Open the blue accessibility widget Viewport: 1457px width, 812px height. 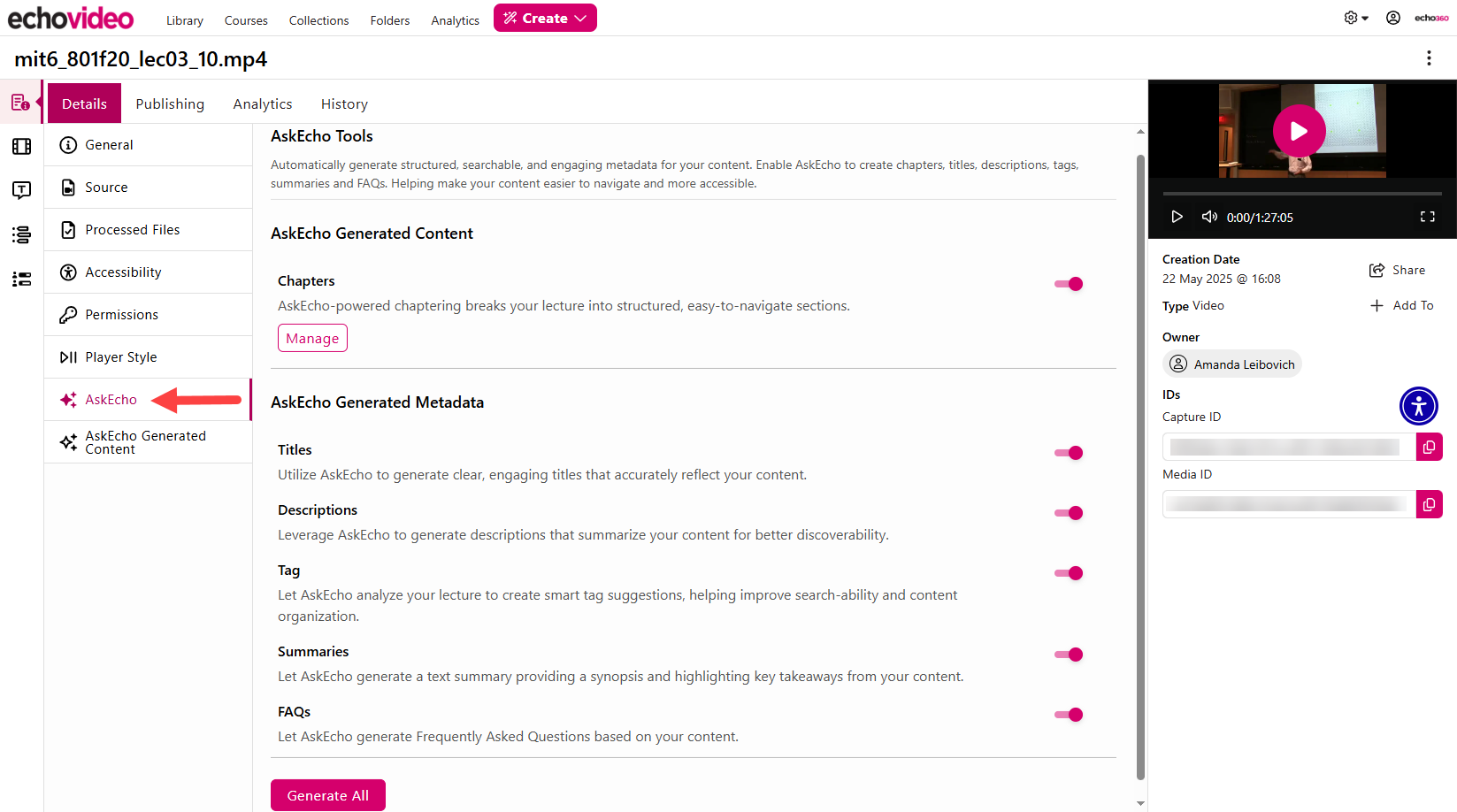point(1419,406)
